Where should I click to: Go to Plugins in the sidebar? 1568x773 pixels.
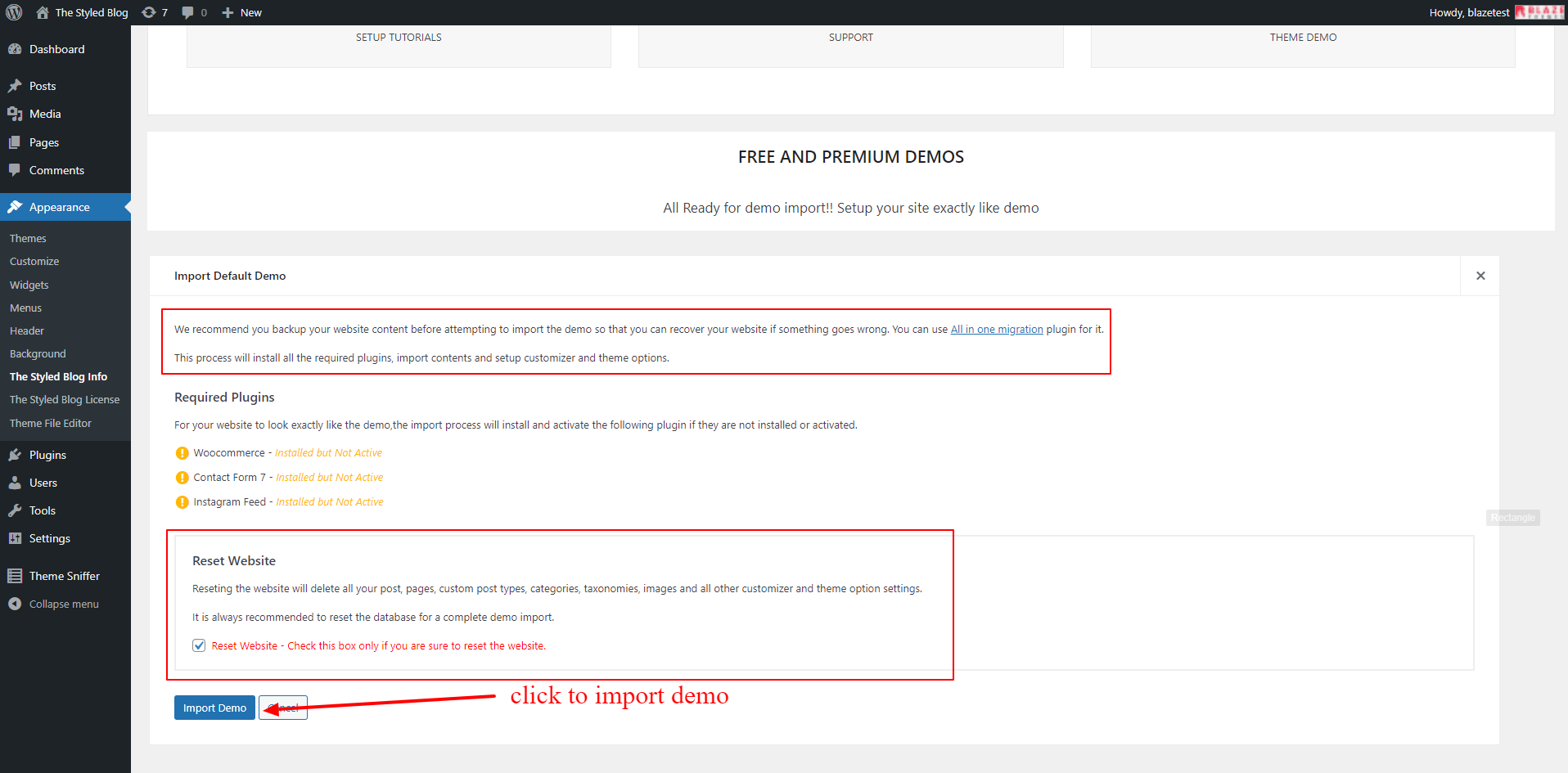tap(47, 455)
